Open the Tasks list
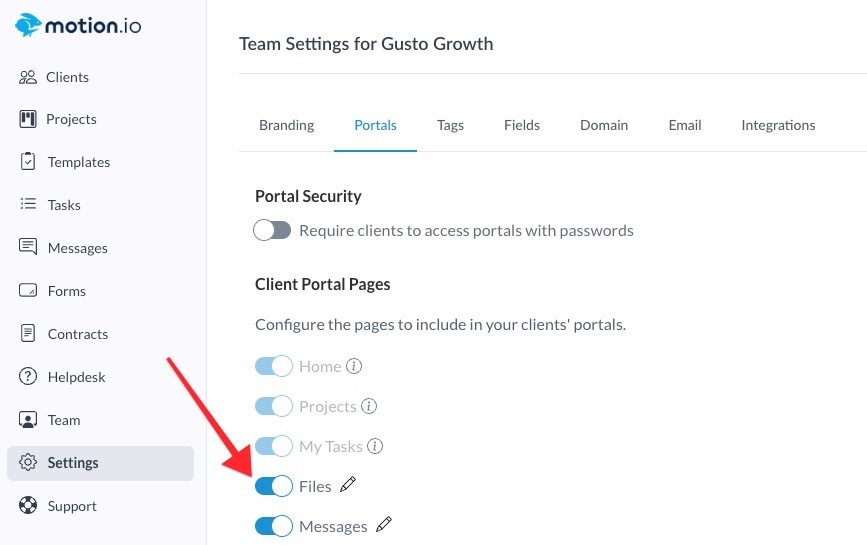The height and width of the screenshot is (545, 867). 64,205
